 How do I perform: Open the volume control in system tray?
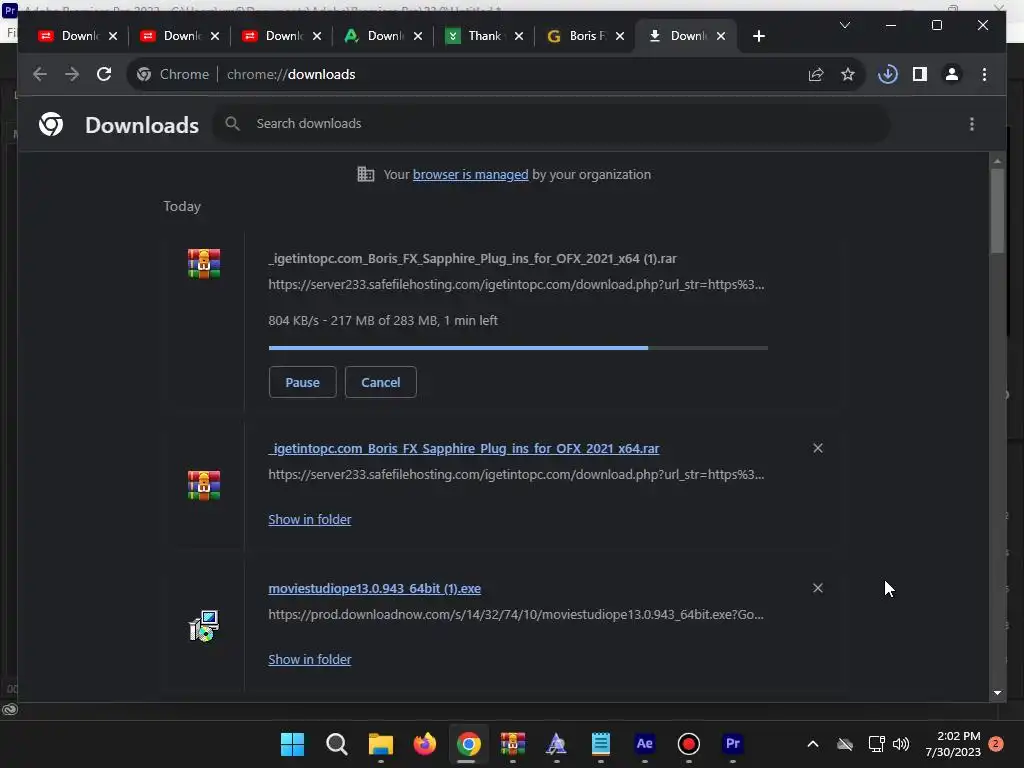click(901, 744)
